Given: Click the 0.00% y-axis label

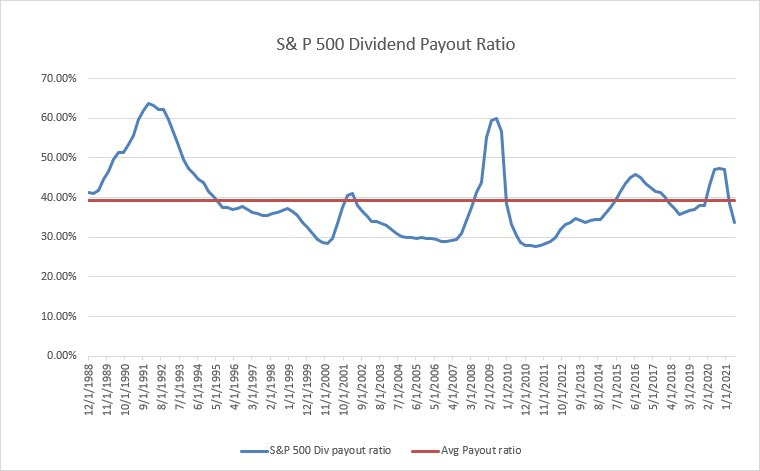Looking at the screenshot, I should point(62,356).
